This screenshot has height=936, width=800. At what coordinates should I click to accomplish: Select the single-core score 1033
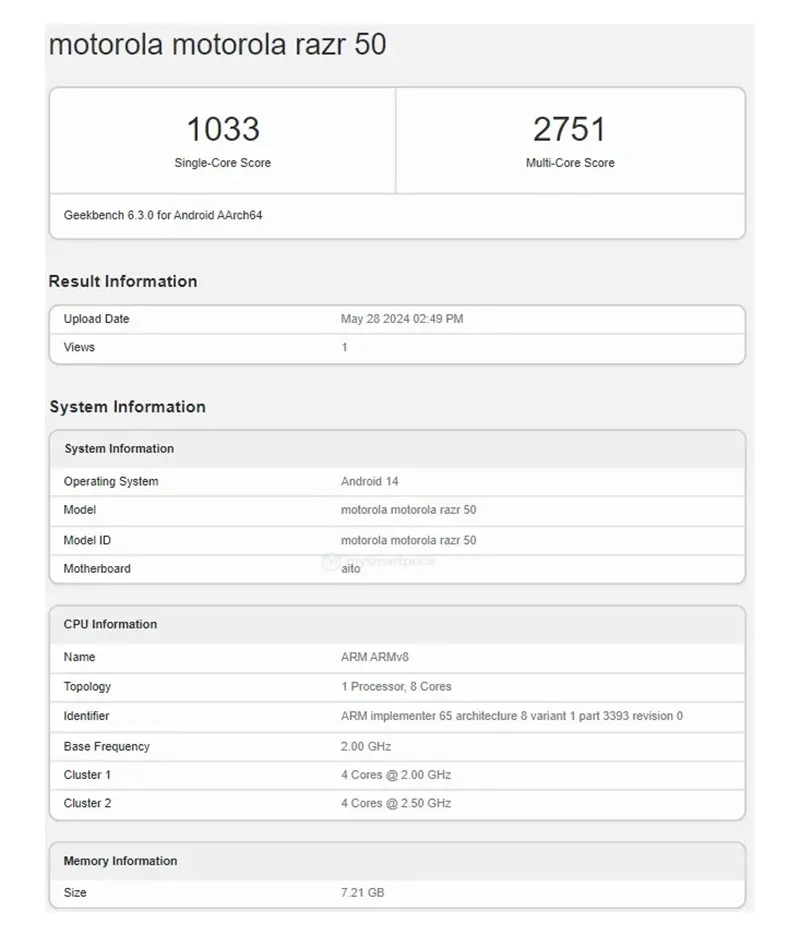[223, 129]
